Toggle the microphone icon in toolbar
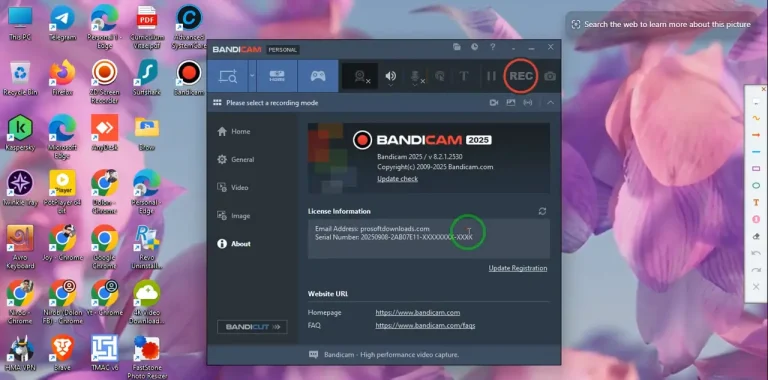The height and width of the screenshot is (380, 768). pyautogui.click(x=416, y=76)
